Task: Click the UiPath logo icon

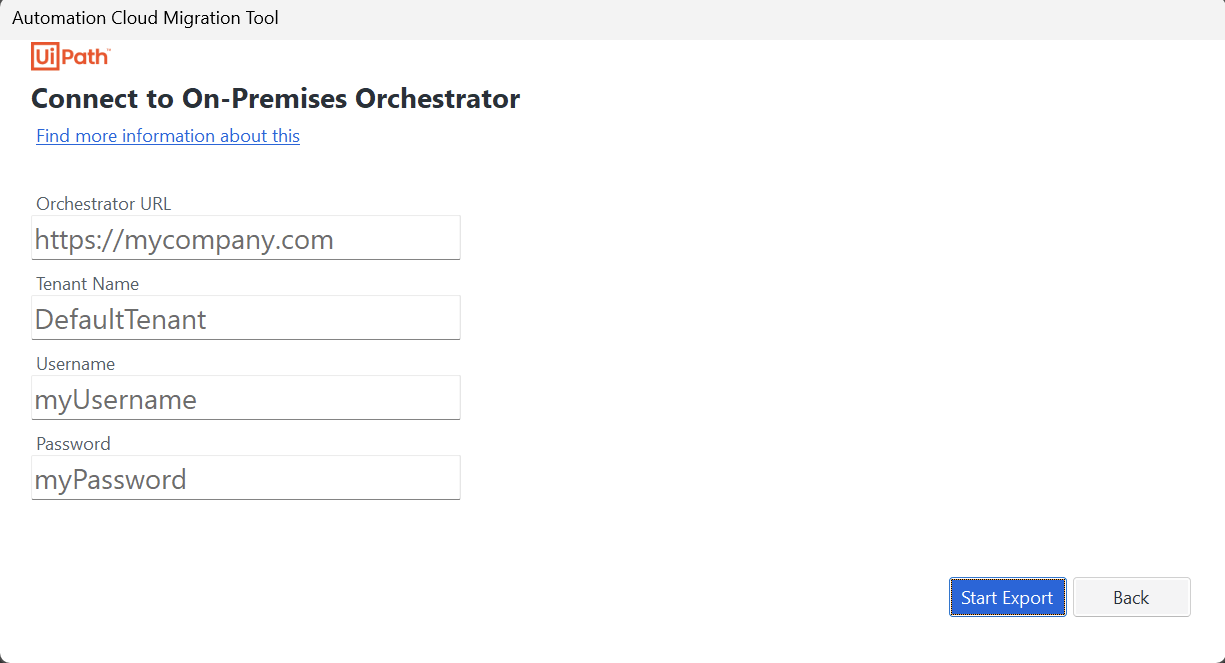Action: pos(70,57)
